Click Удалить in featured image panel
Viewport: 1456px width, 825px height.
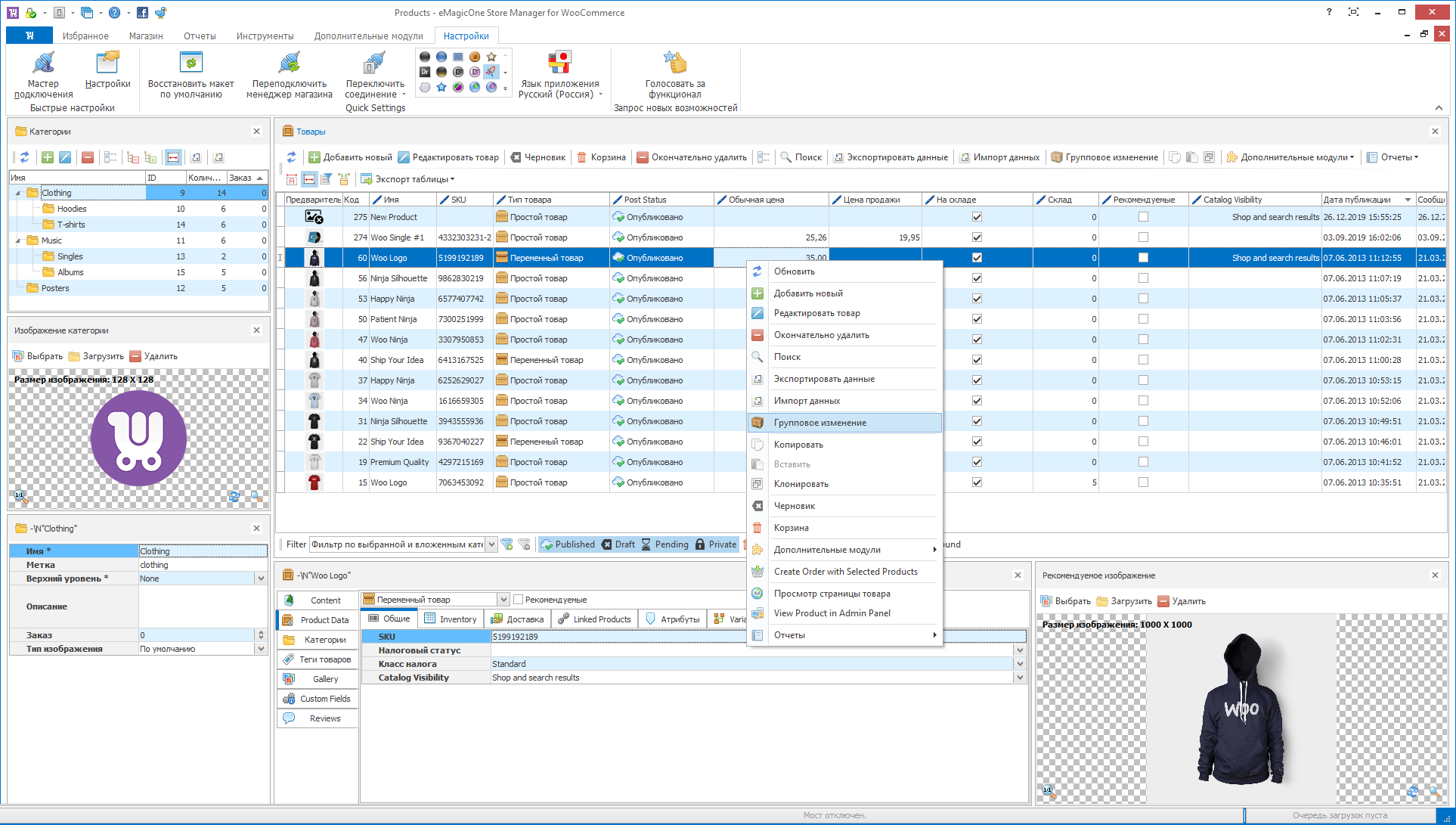click(1182, 601)
